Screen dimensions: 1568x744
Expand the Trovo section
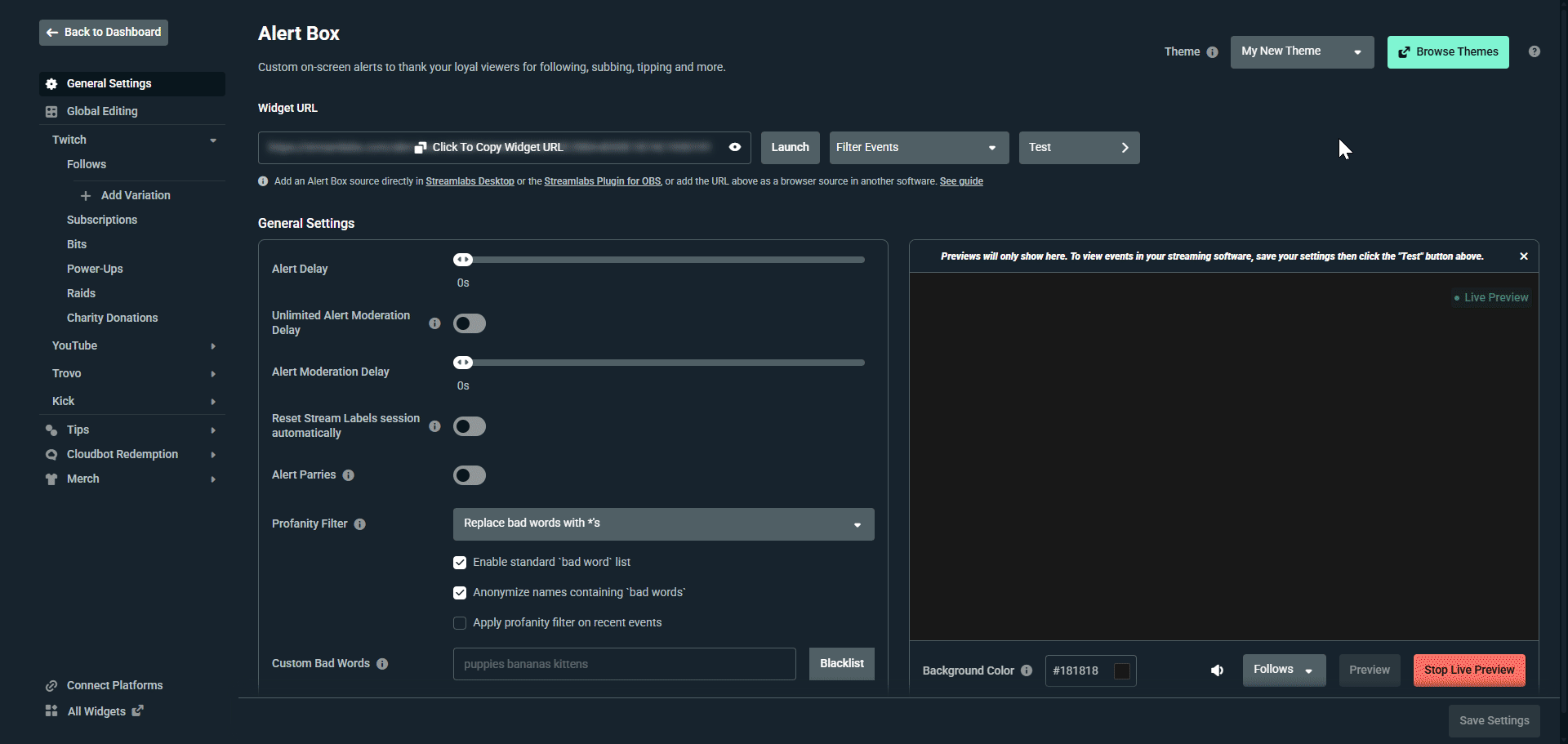(213, 374)
